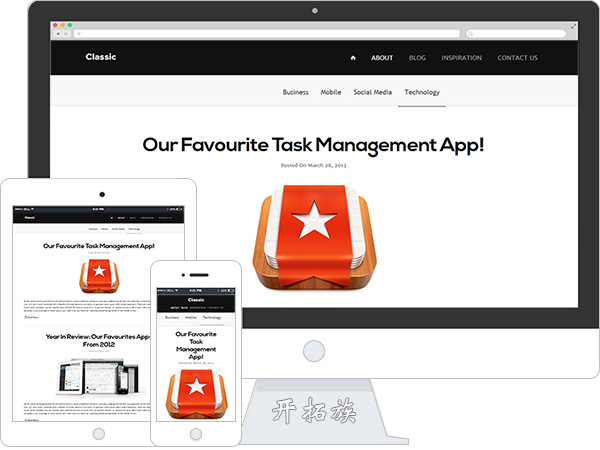Click the home icon in the desktop navbar
Image resolution: width=600 pixels, height=450 pixels.
pyautogui.click(x=353, y=58)
